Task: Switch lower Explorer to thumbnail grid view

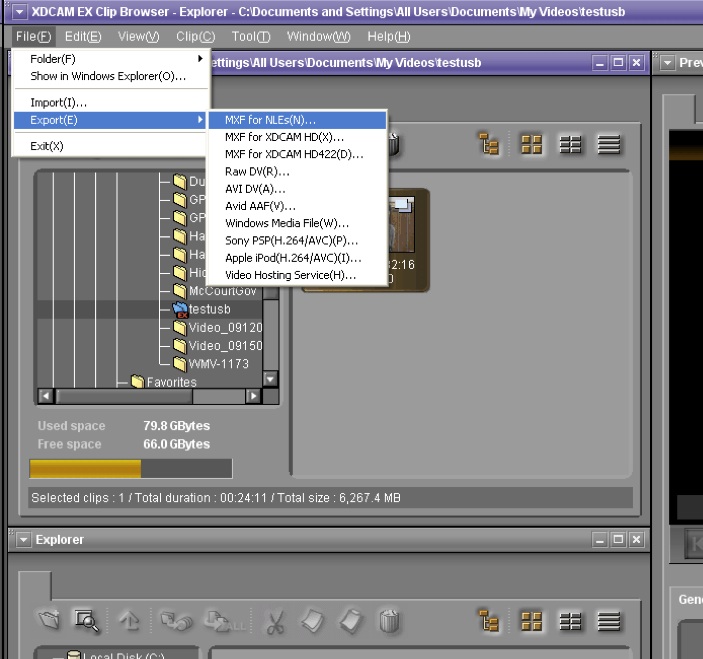Action: pos(532,621)
